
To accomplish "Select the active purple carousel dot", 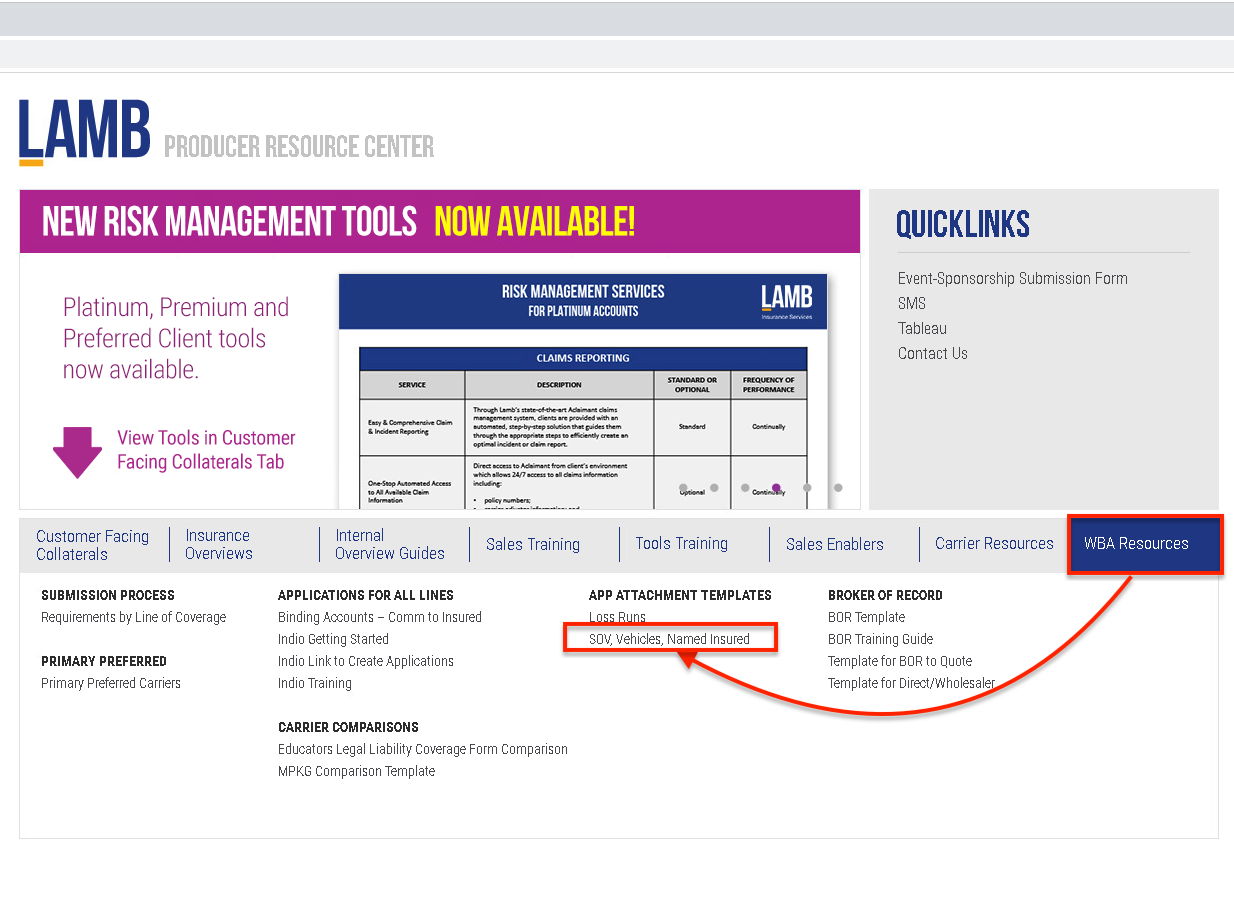I will (x=776, y=488).
